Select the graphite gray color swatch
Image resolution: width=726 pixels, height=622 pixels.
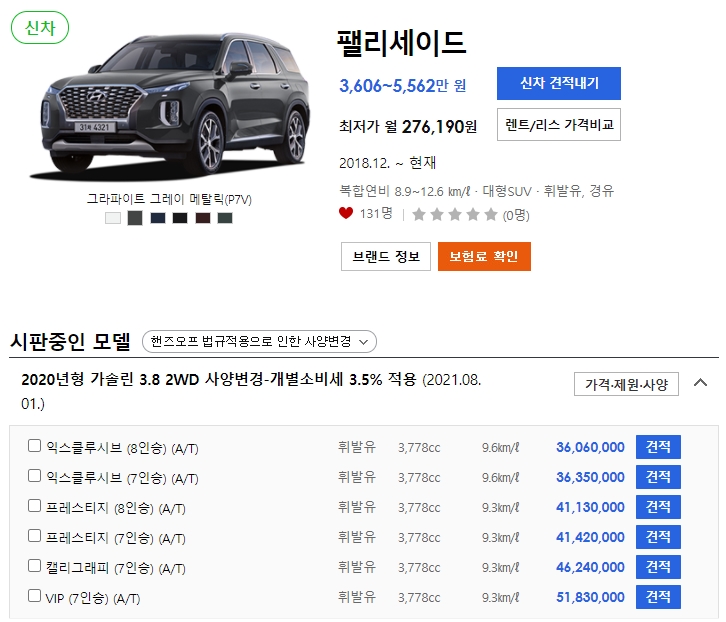coord(135,218)
